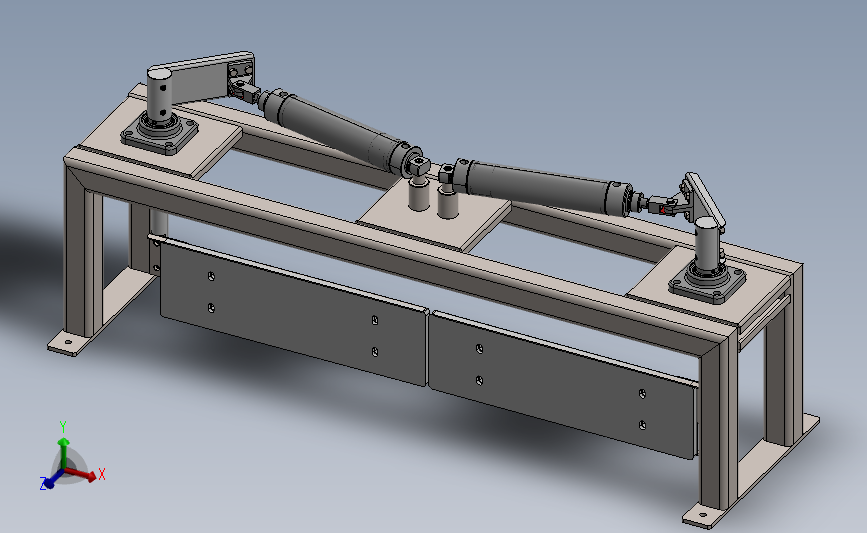Select the left dark hanging panel
The height and width of the screenshot is (533, 867).
(293, 313)
